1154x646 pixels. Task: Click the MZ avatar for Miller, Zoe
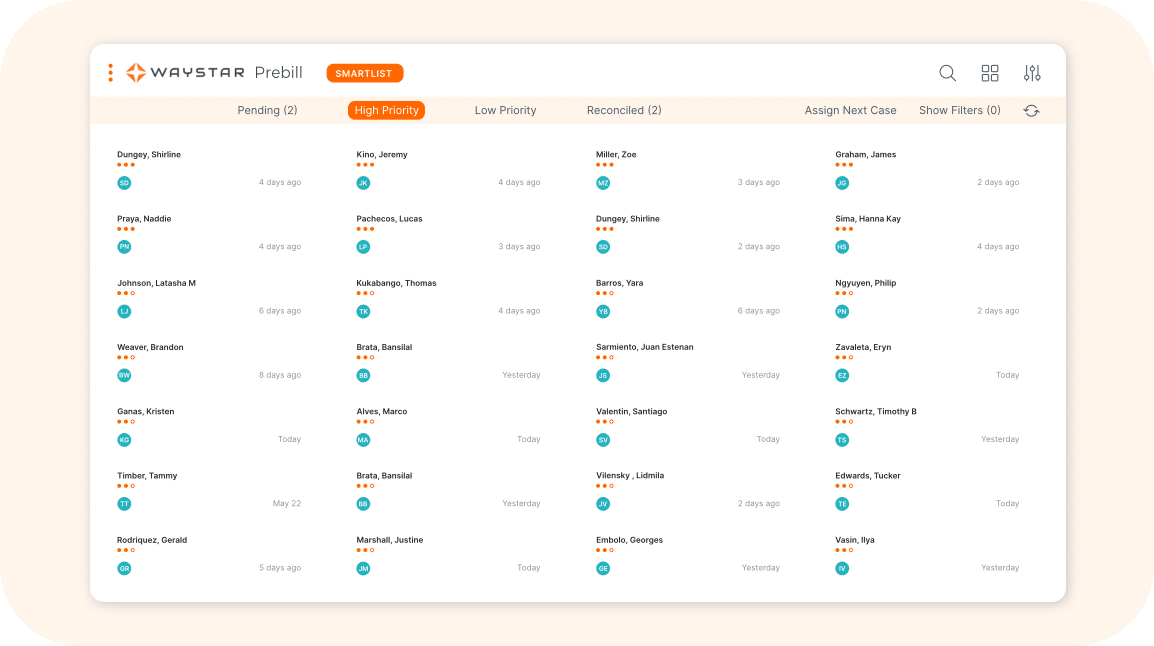pyautogui.click(x=603, y=183)
